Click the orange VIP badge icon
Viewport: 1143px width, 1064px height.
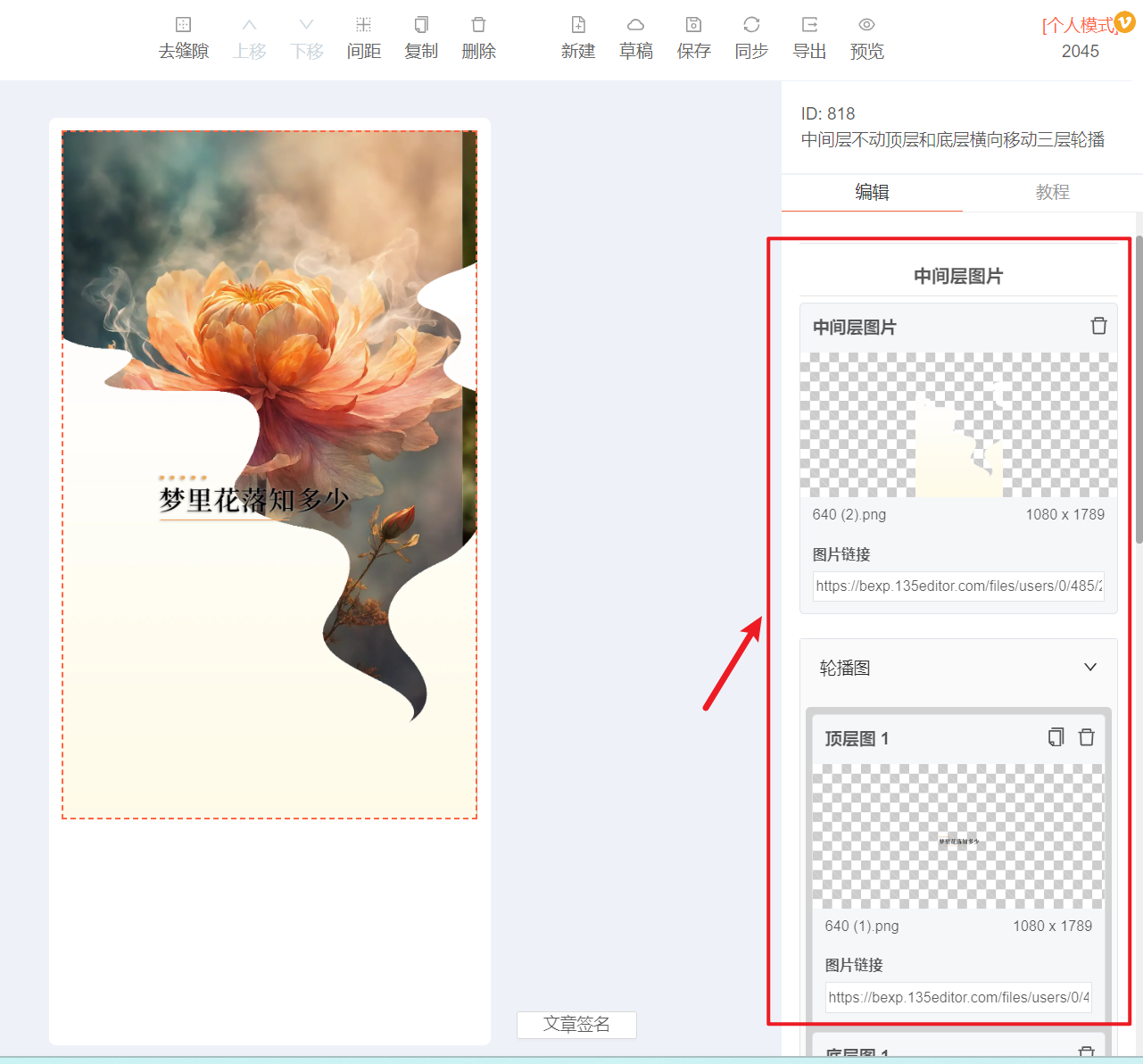(1125, 21)
